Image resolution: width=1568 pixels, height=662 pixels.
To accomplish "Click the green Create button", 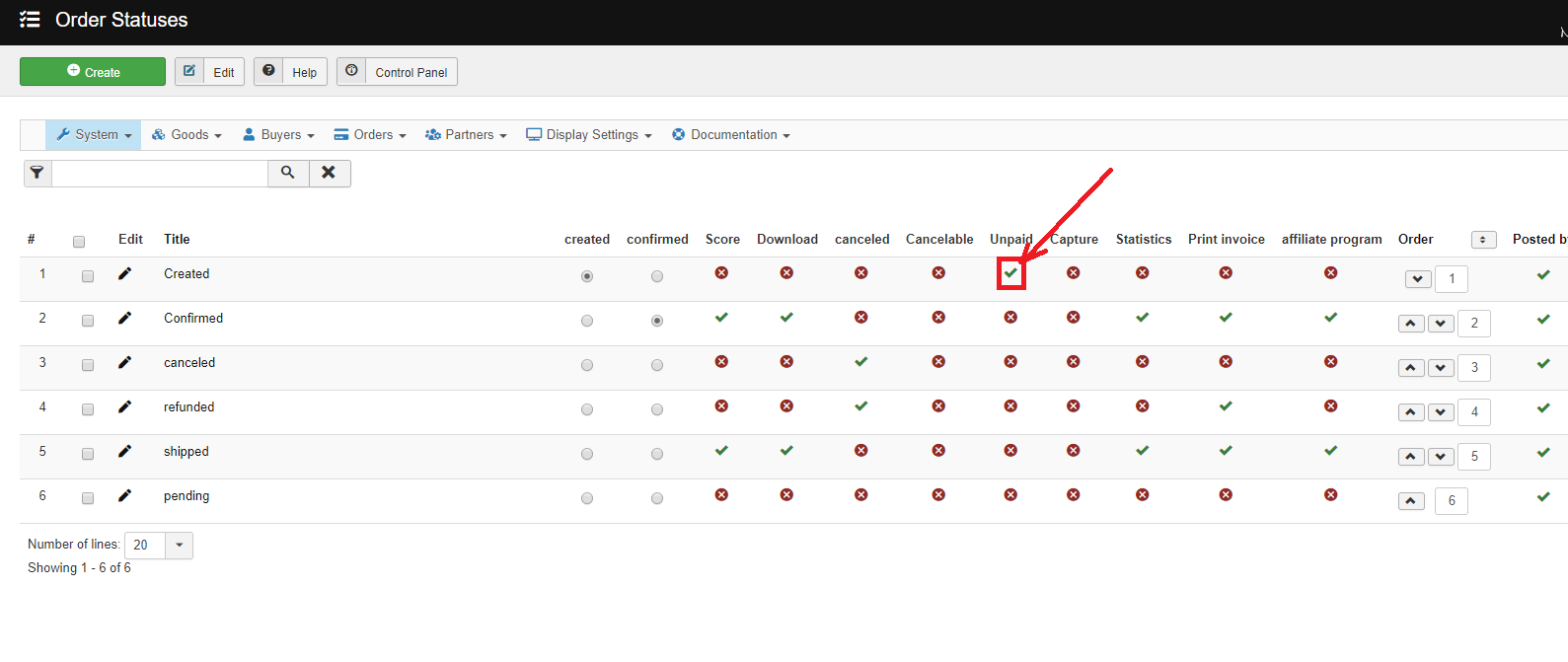I will [x=93, y=72].
